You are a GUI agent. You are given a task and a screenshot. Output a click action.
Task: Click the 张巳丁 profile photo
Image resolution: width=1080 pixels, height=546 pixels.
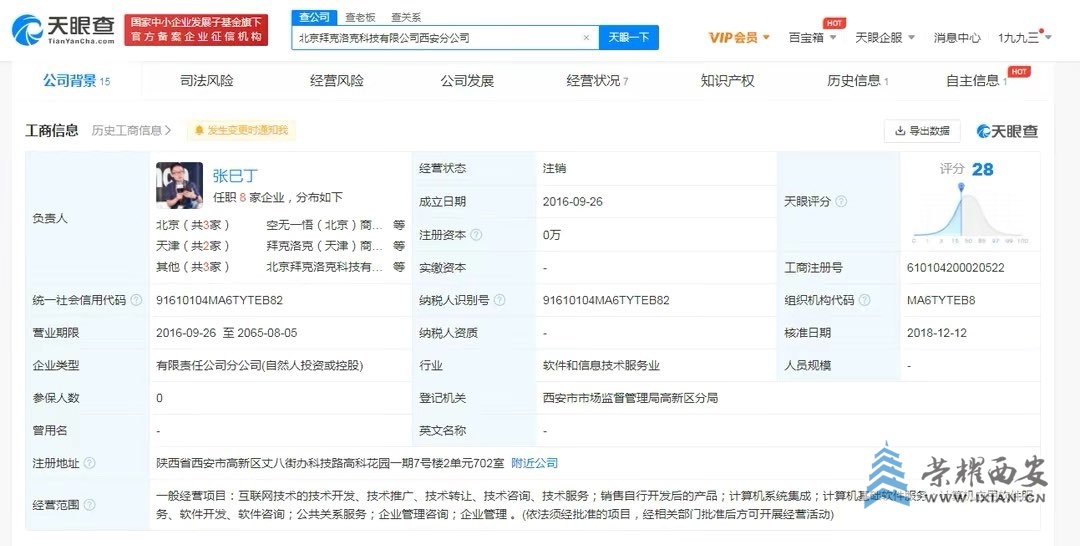point(180,185)
